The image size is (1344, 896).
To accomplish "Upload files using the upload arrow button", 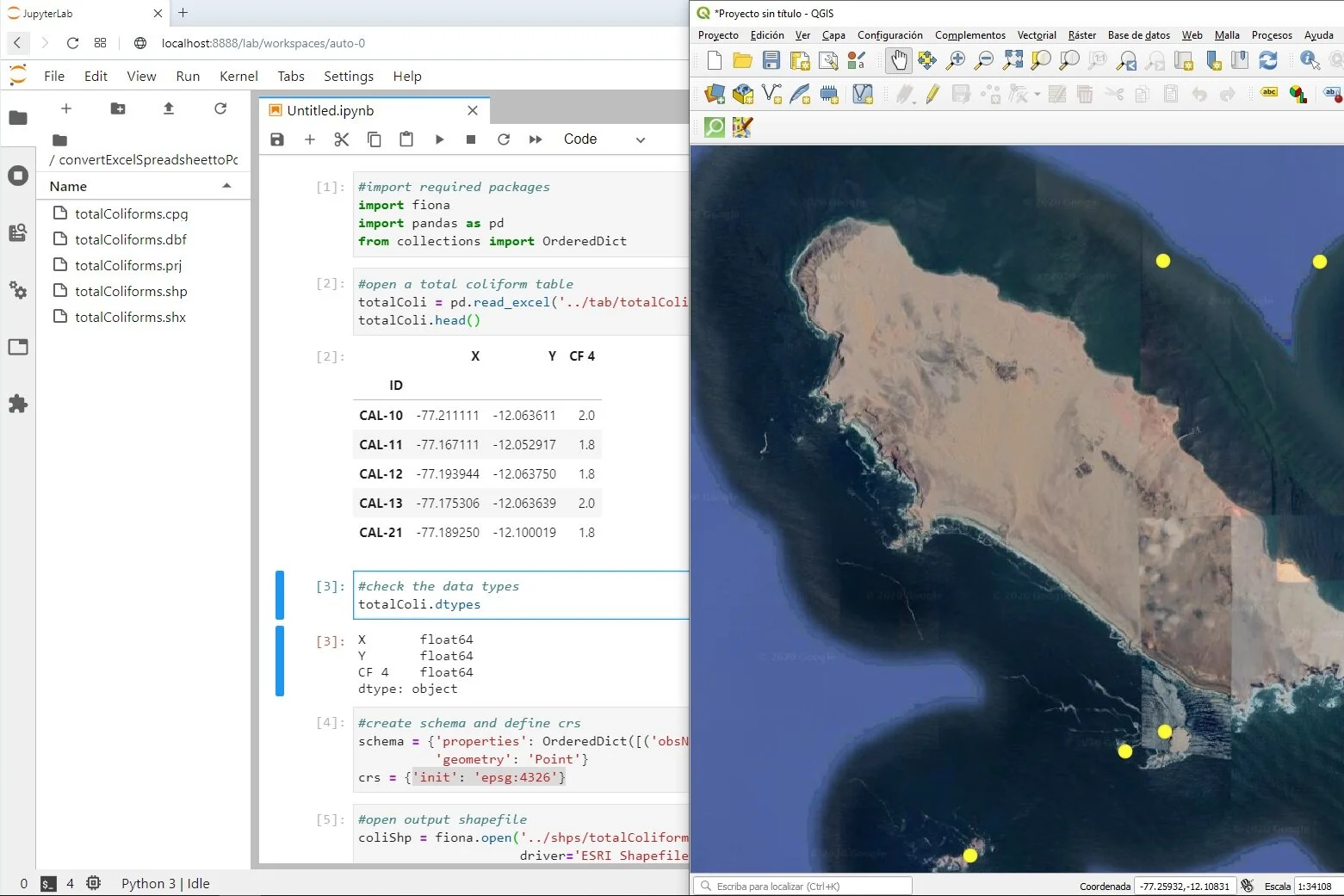I will coord(169,108).
